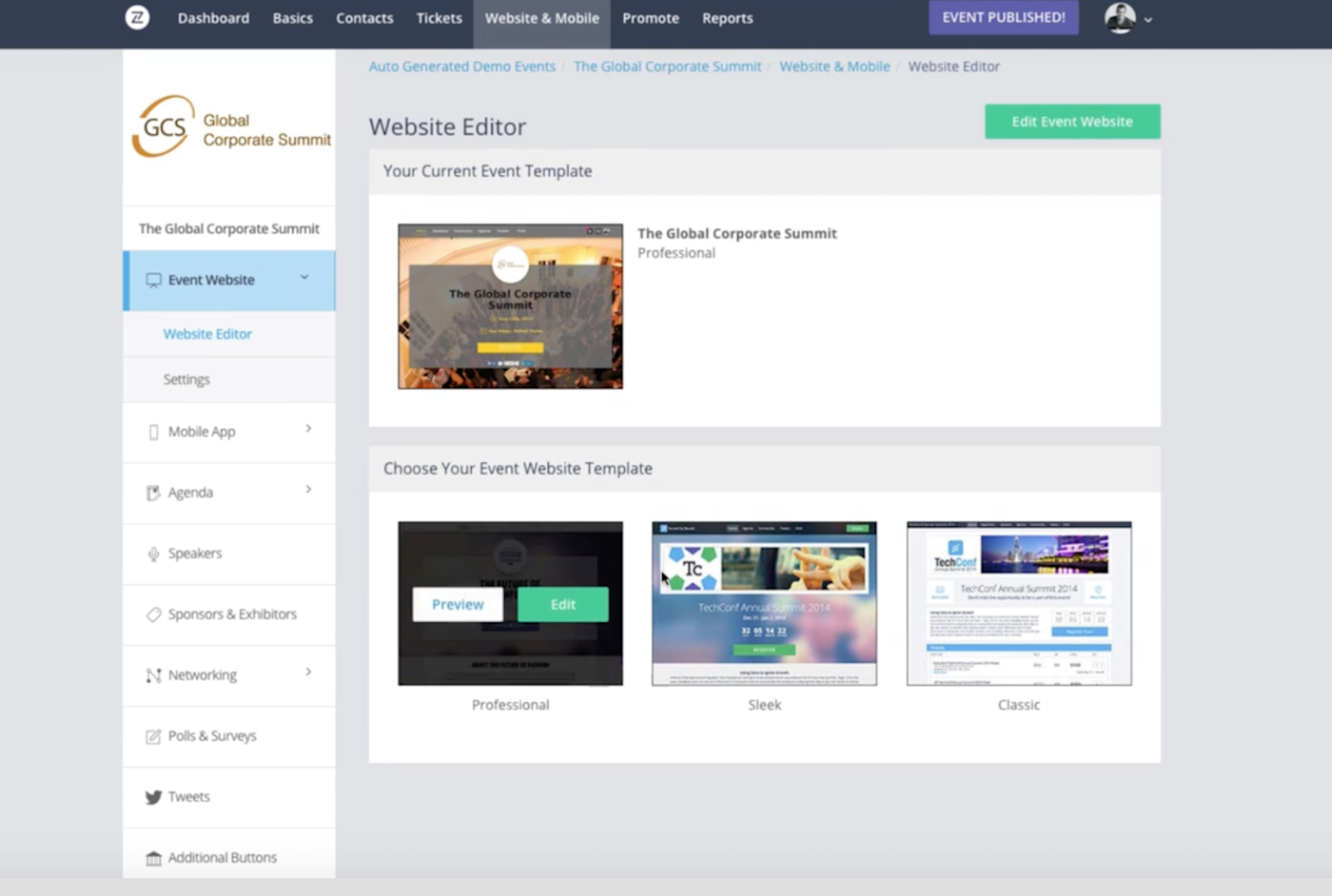This screenshot has width=1332, height=896.
Task: Click the Edit Event Website button
Action: pos(1072,121)
